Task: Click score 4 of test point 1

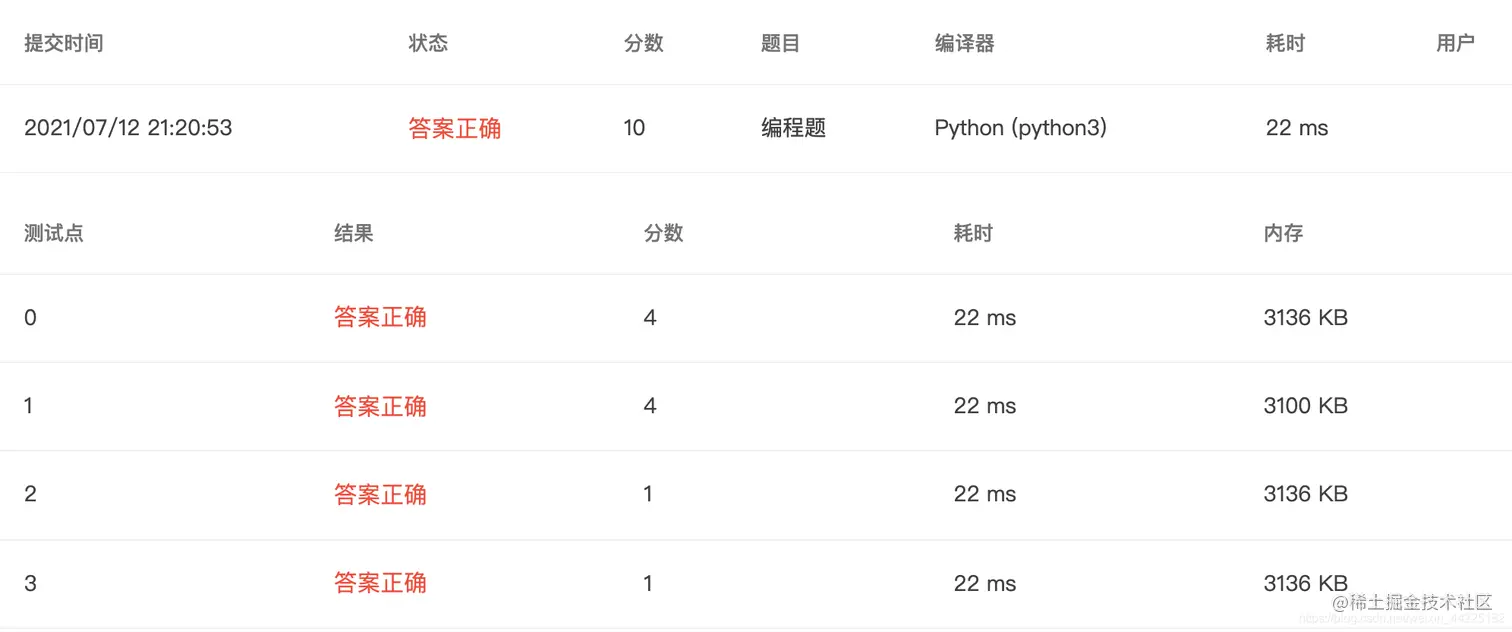Action: (x=650, y=406)
